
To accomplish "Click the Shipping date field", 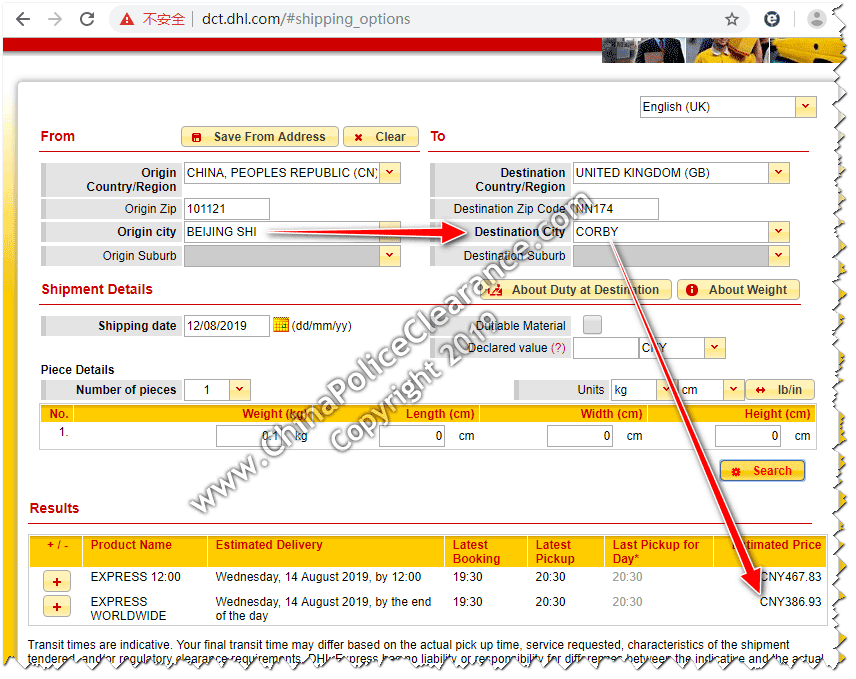I will pos(227,326).
